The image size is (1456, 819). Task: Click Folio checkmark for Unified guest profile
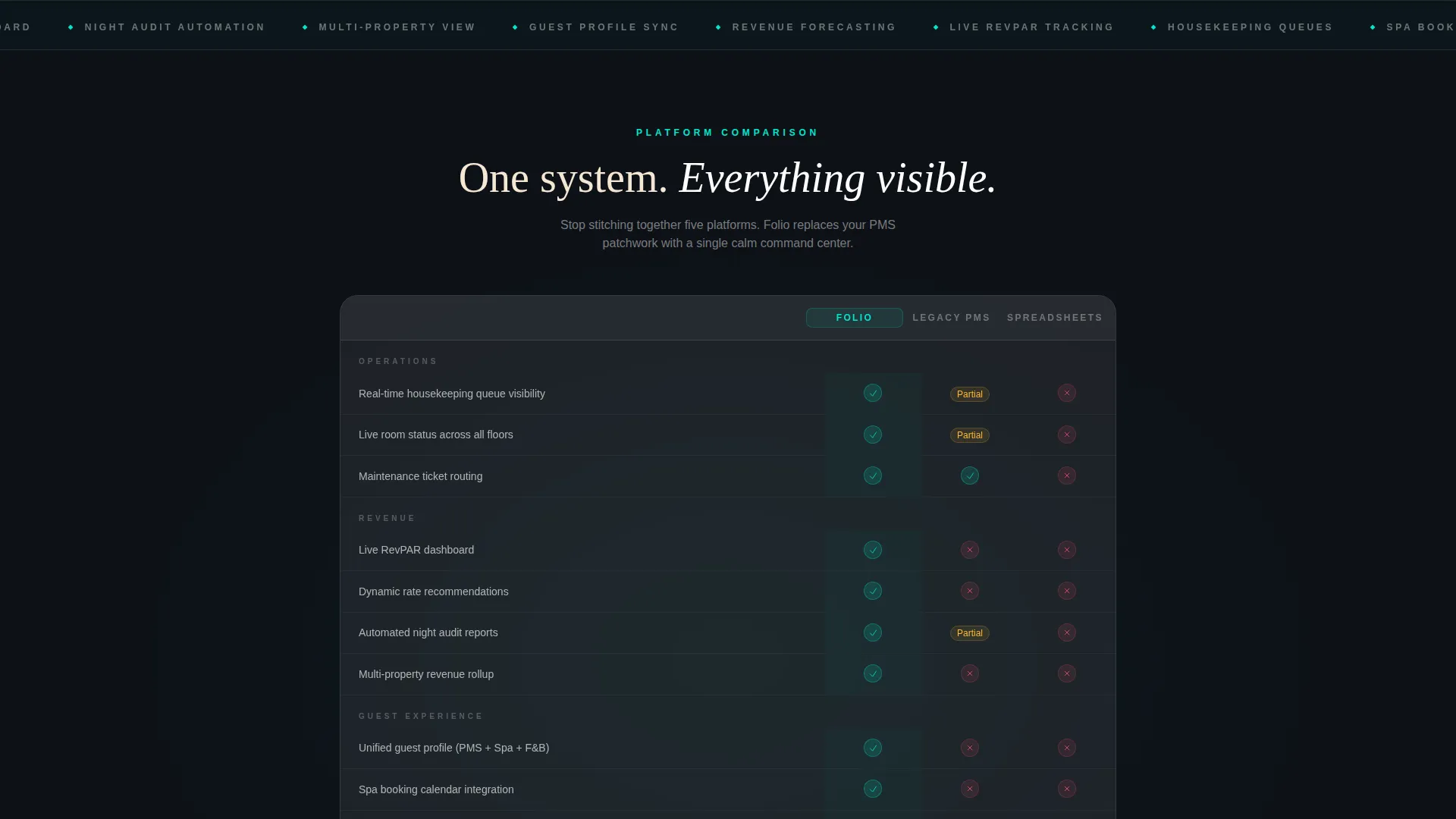[x=873, y=748]
